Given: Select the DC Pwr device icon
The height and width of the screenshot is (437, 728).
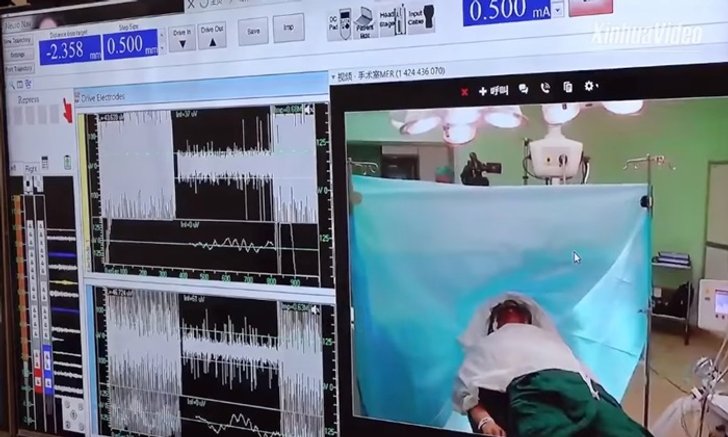Looking at the screenshot, I should tap(340, 19).
